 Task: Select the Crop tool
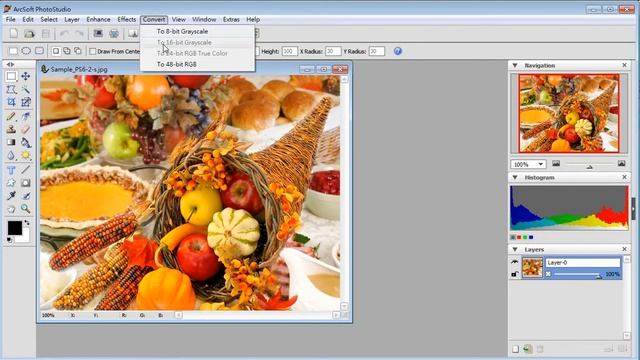11,102
